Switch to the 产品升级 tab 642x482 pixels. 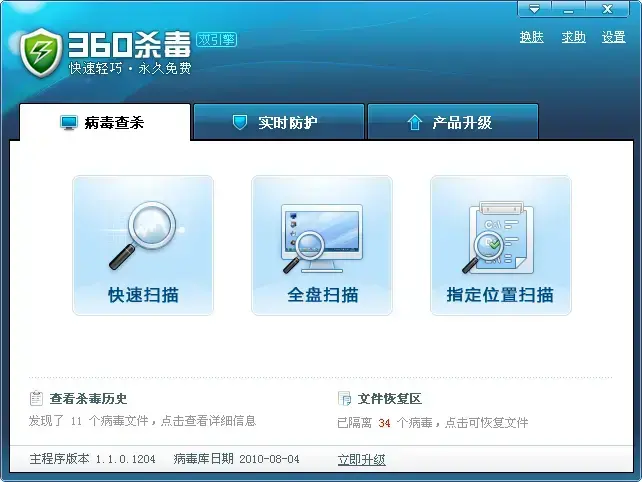point(453,122)
